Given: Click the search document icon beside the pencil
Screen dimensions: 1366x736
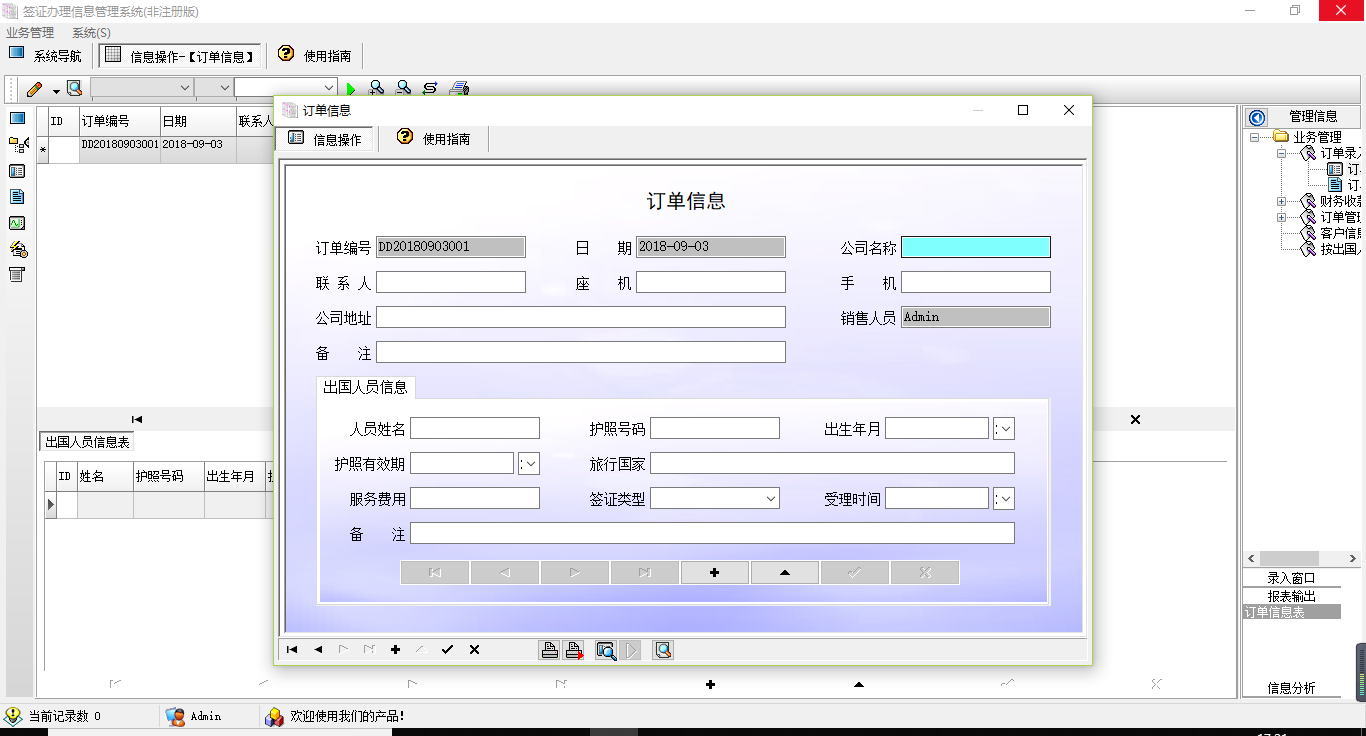Looking at the screenshot, I should coord(74,88).
